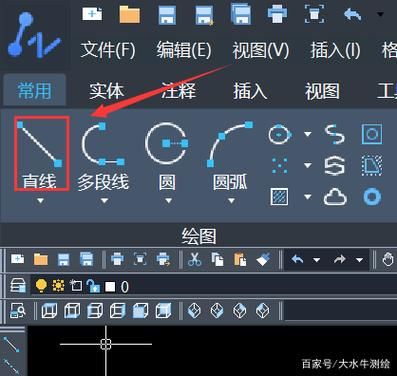This screenshot has height=376, width=397.
Task: Open dropdown arrow next to points tool
Action: click(x=308, y=165)
